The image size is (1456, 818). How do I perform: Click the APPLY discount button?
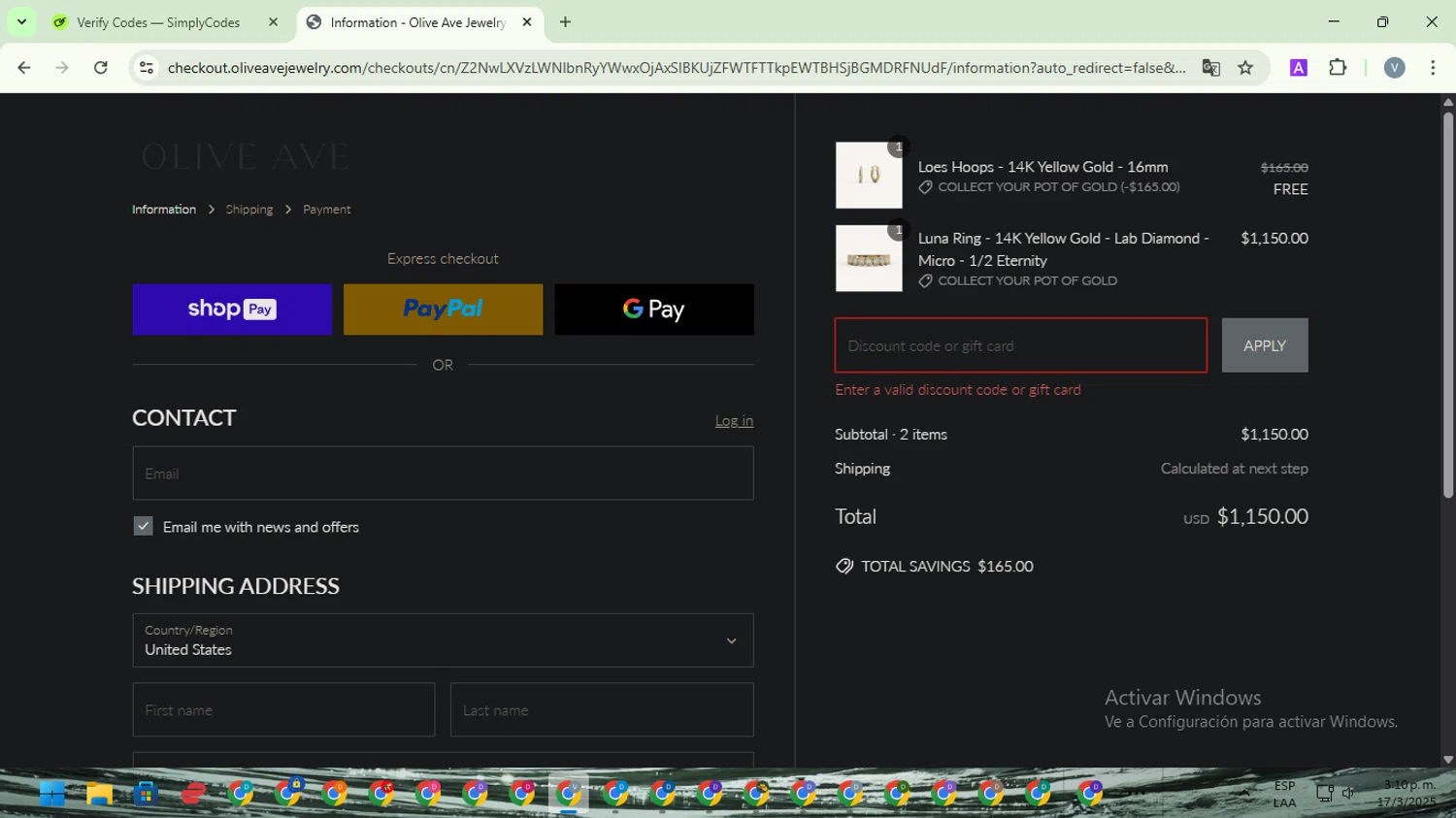click(1265, 345)
